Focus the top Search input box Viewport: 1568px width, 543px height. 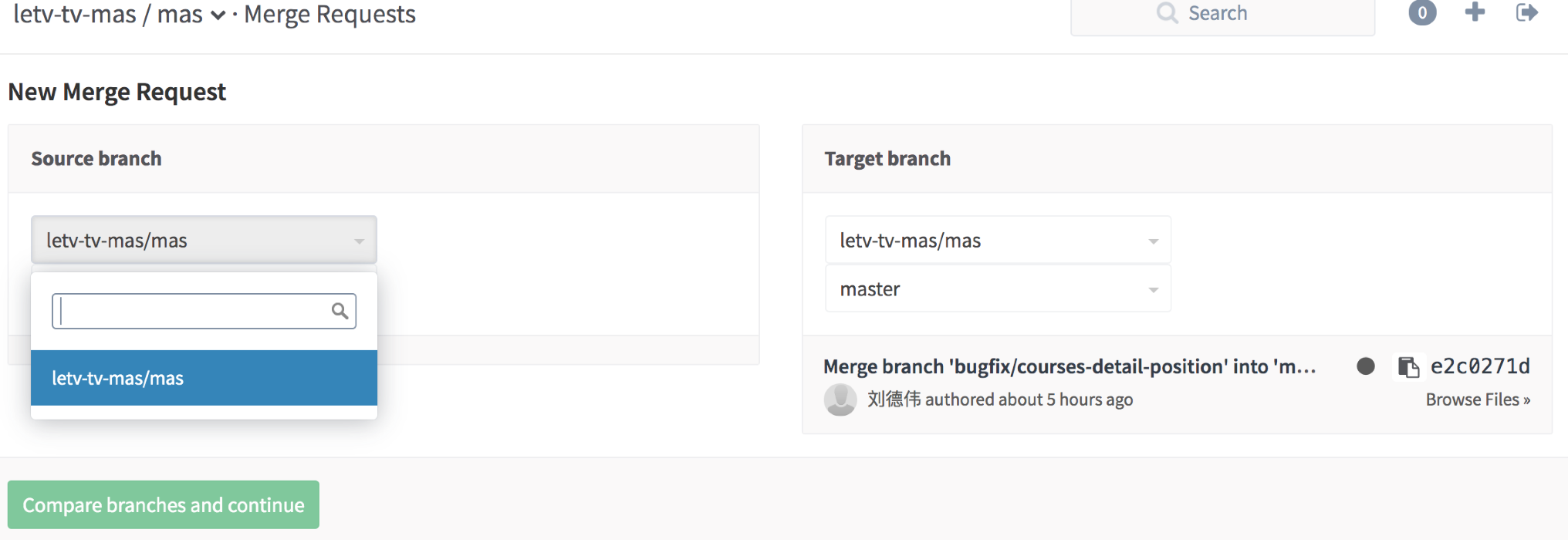(1222, 15)
